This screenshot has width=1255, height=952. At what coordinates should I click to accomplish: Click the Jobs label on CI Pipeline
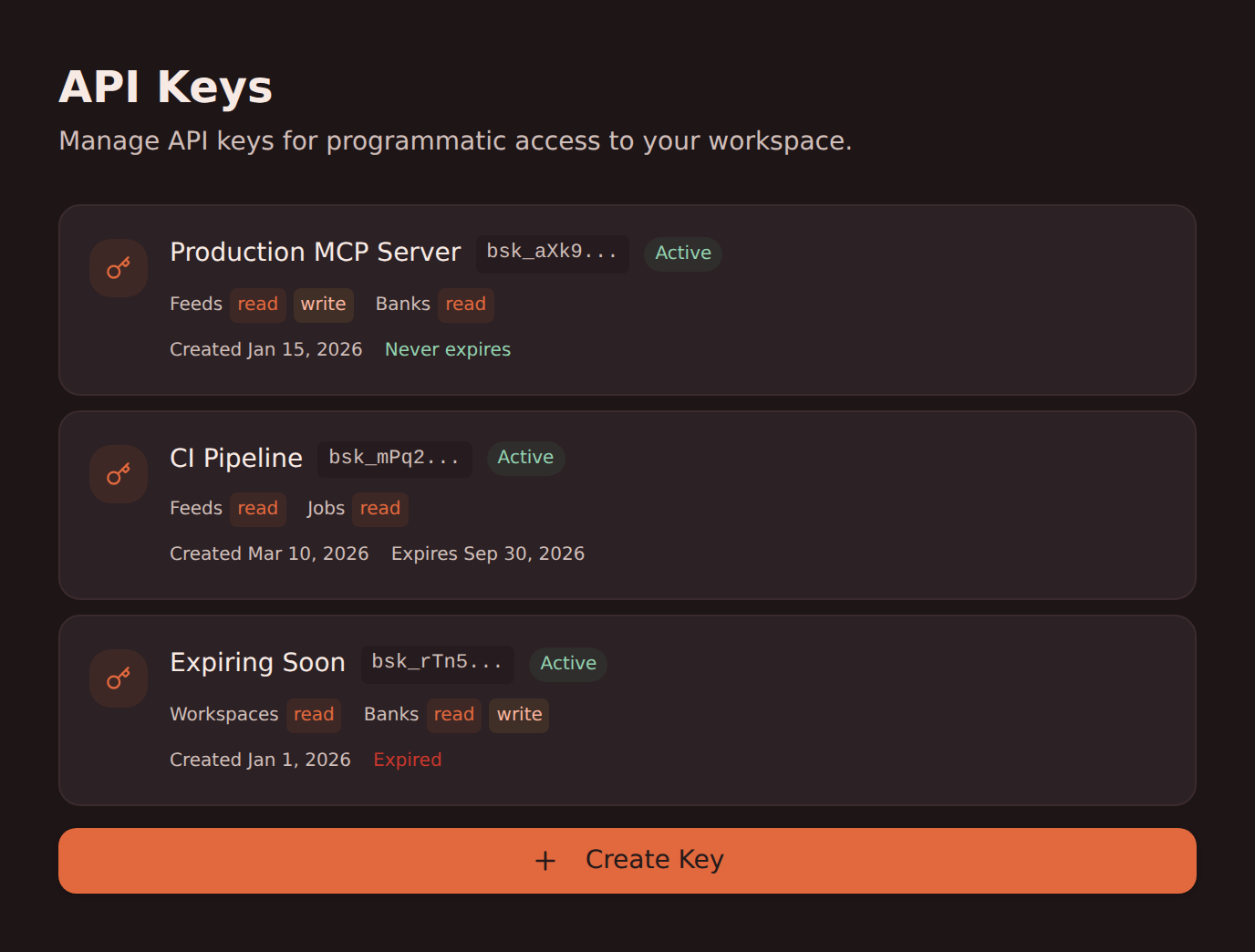[326, 509]
